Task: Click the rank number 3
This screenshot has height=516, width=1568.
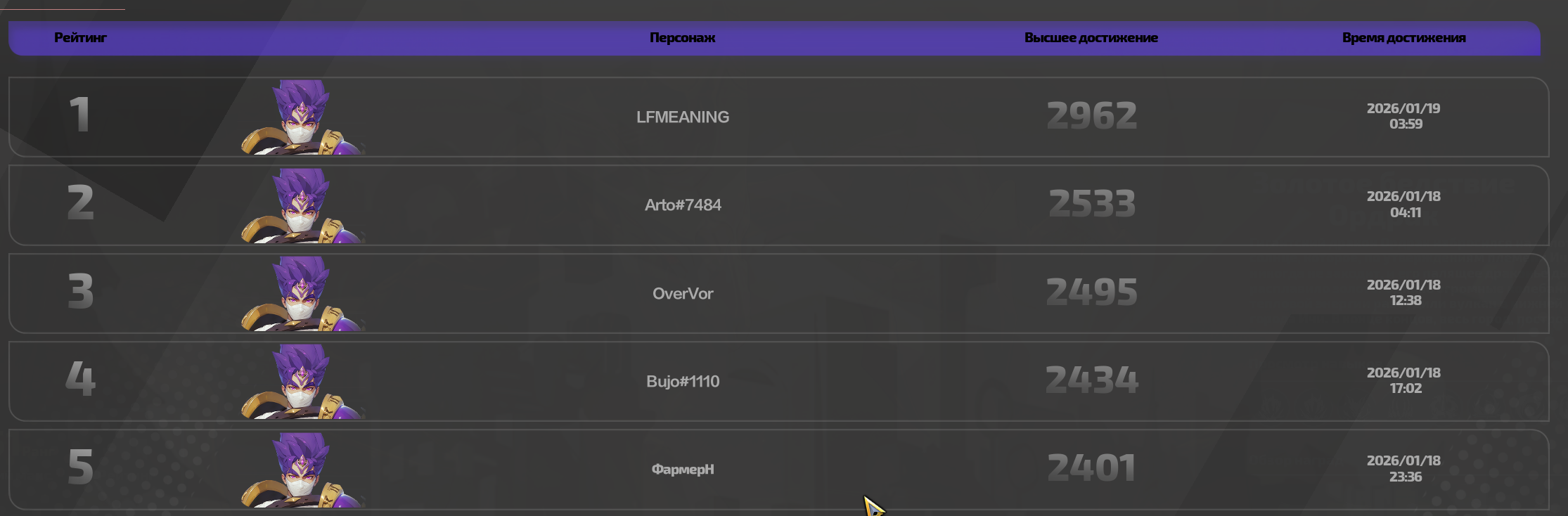Action: click(x=80, y=292)
